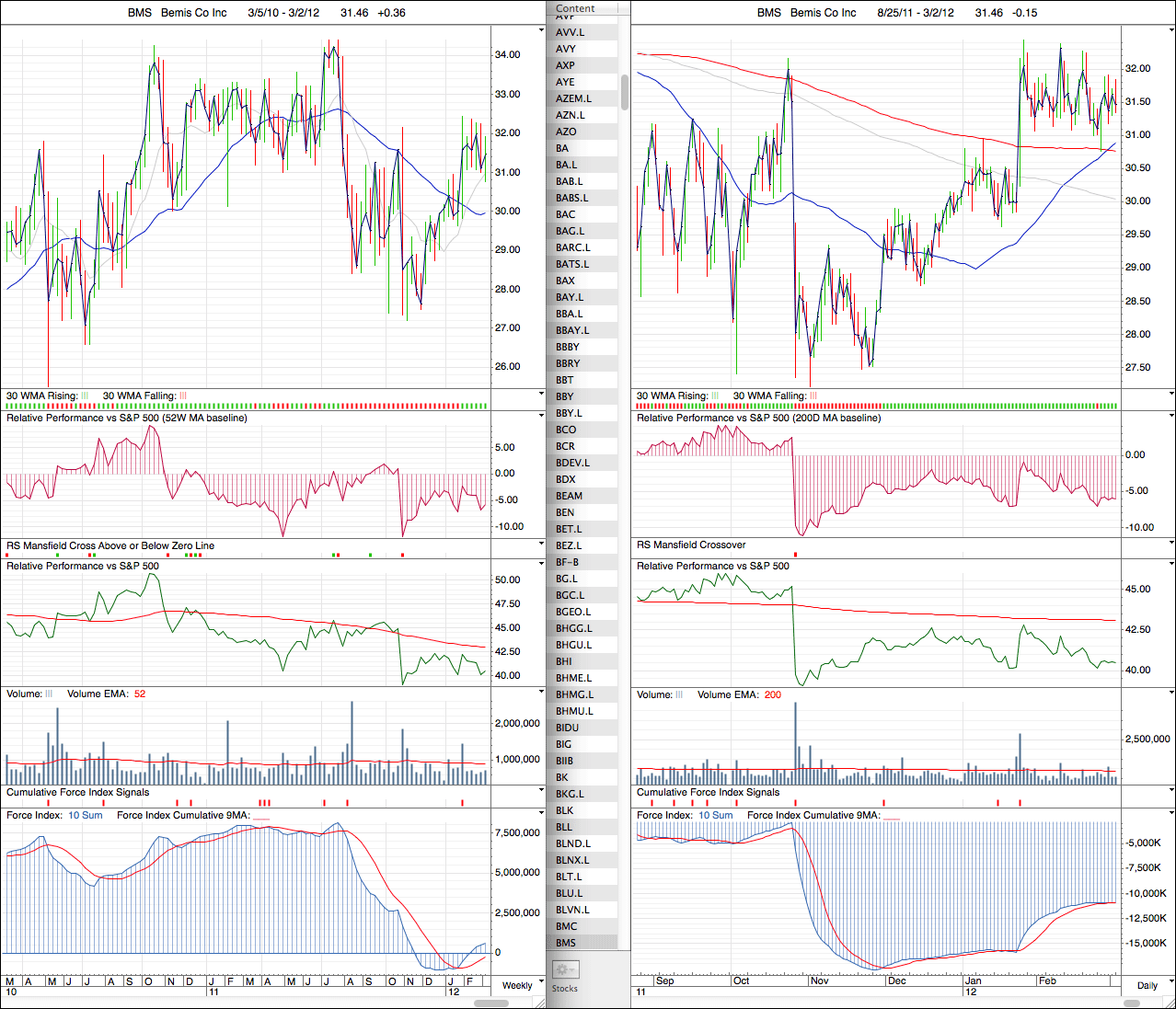This screenshot has width=1176, height=1009.
Task: Select BAC in the symbol list
Action: tap(566, 214)
